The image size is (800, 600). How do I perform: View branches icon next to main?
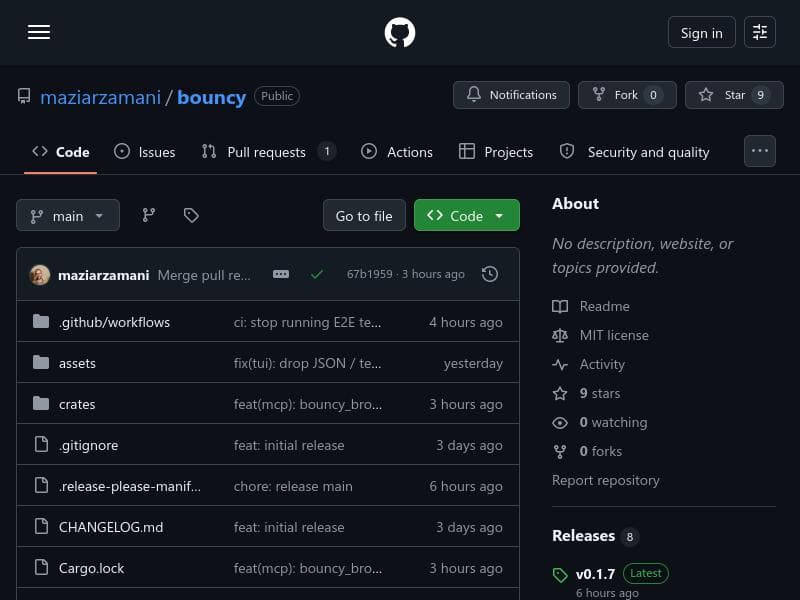pyautogui.click(x=148, y=215)
